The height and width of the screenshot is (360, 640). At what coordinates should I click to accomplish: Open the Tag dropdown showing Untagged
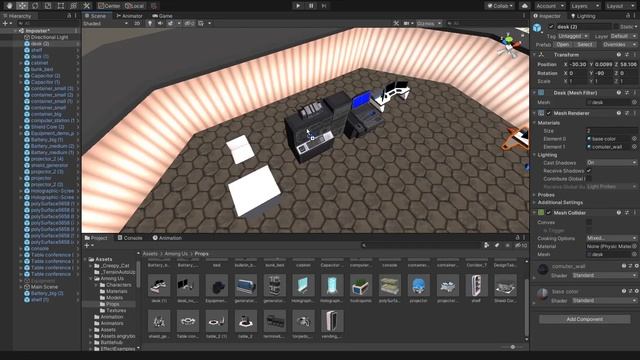coord(573,36)
